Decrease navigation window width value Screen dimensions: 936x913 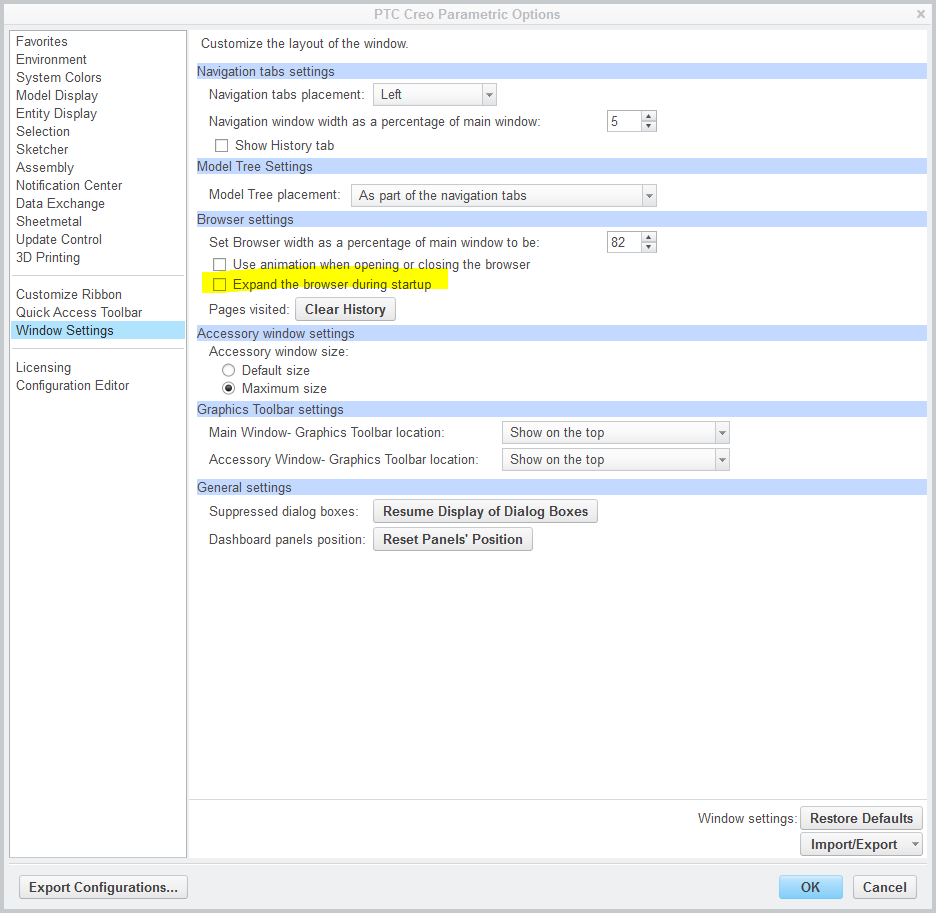[649, 127]
